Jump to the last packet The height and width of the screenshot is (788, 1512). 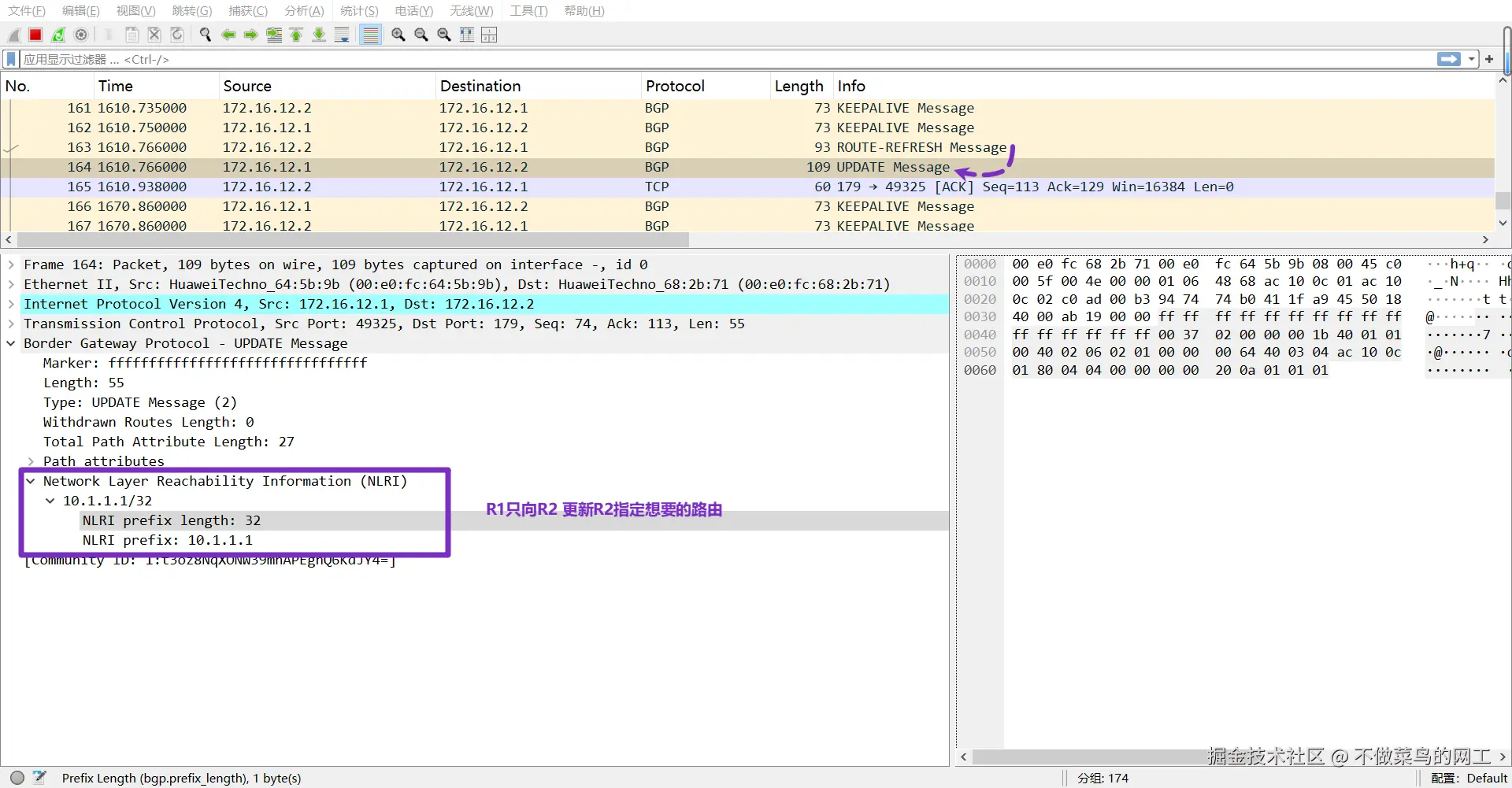[319, 35]
